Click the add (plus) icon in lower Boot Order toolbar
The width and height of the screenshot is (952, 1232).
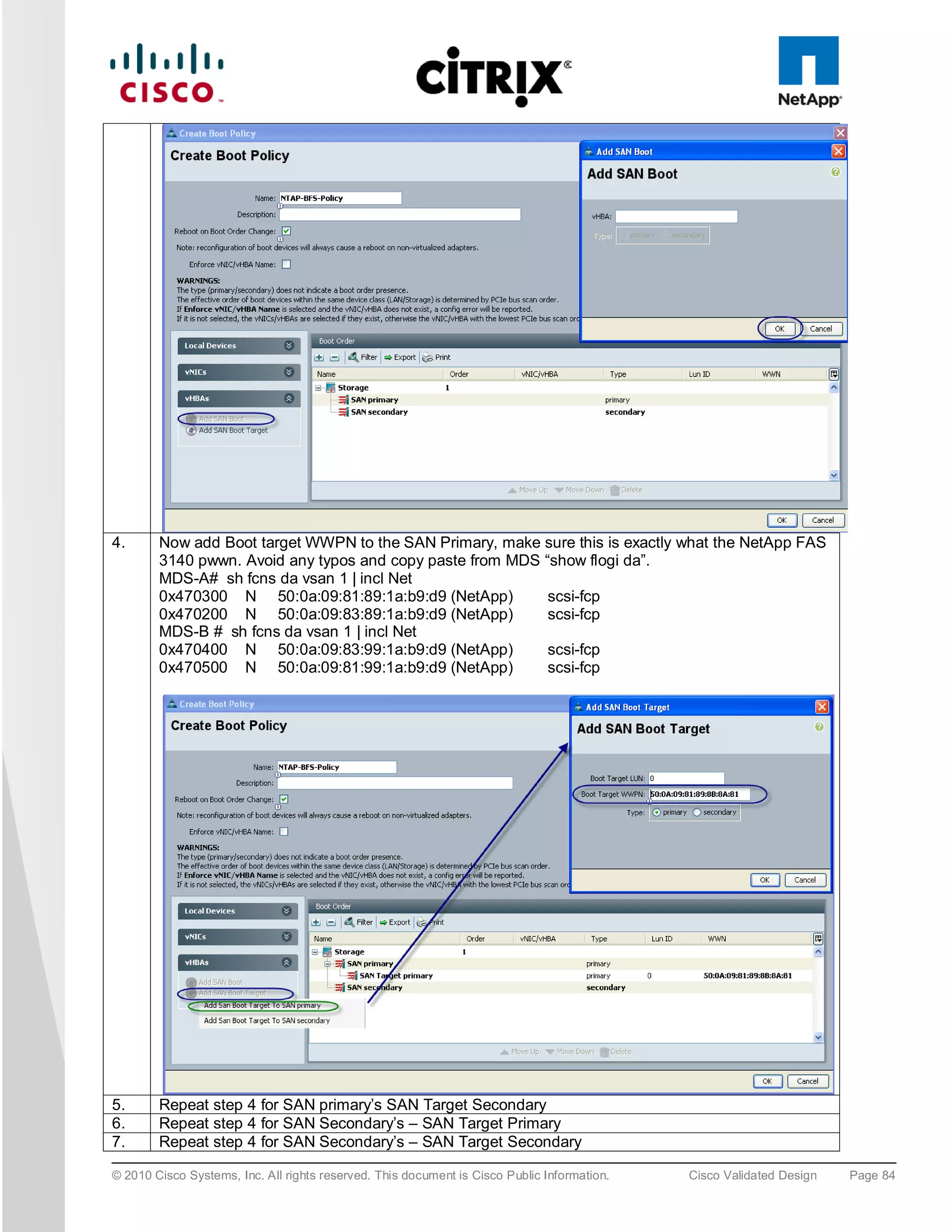click(x=316, y=922)
